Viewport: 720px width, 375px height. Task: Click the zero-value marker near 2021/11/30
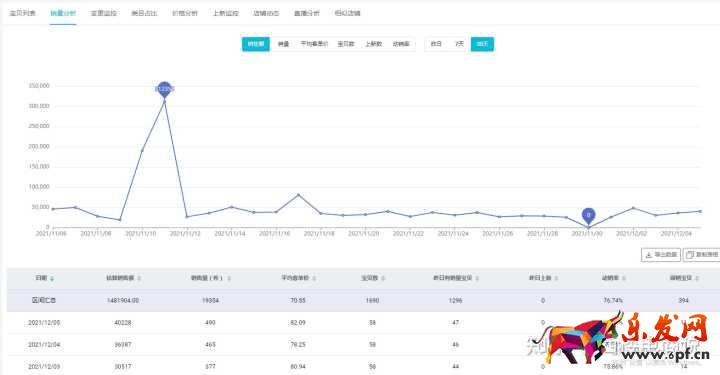(588, 215)
